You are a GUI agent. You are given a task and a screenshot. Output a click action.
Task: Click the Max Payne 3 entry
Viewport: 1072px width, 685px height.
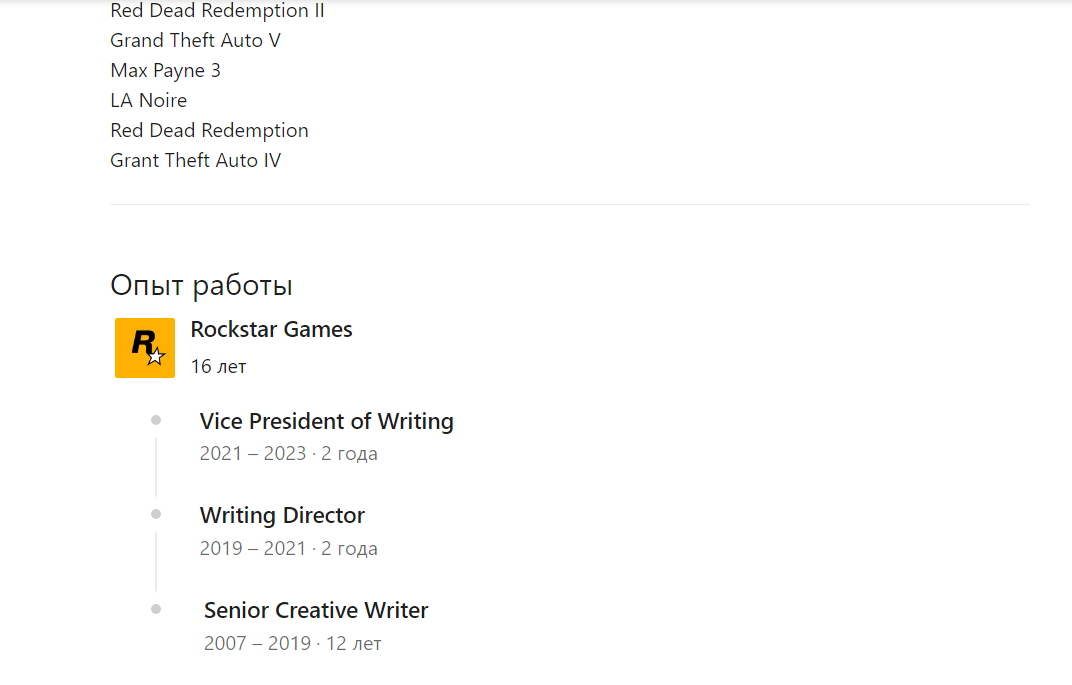pos(165,70)
